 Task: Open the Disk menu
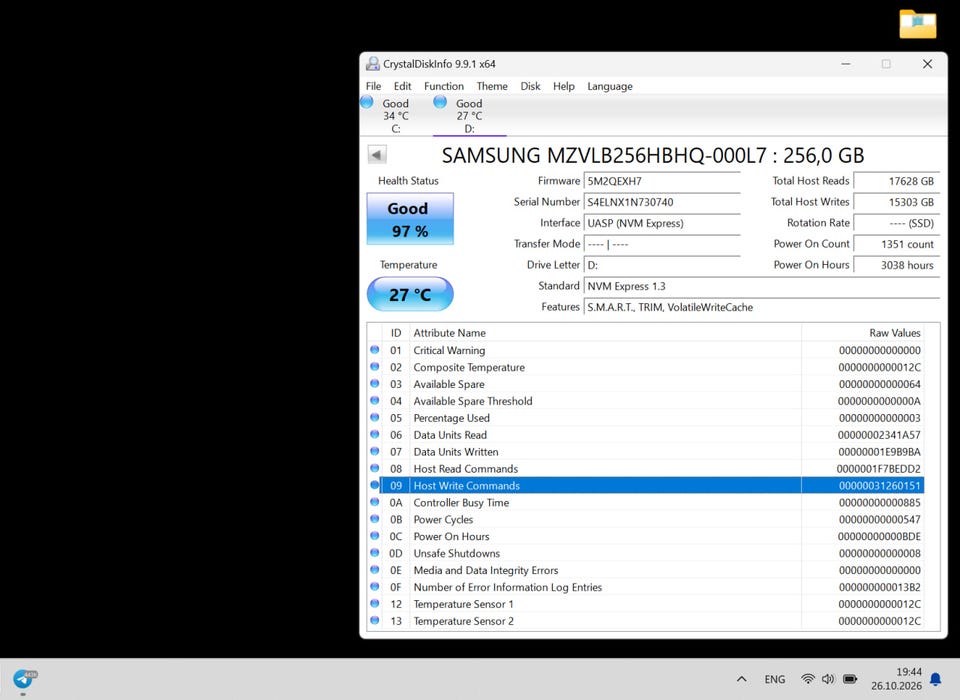tap(530, 86)
